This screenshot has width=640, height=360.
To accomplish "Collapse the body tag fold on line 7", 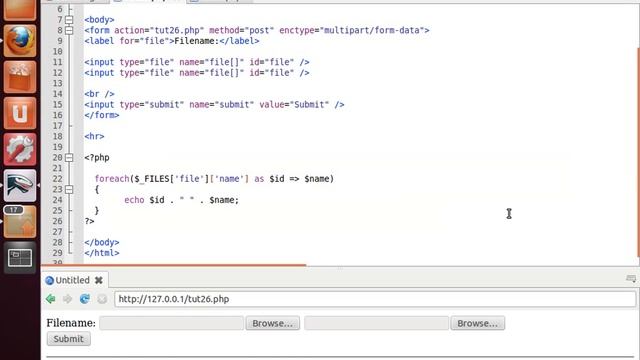I will [x=69, y=20].
